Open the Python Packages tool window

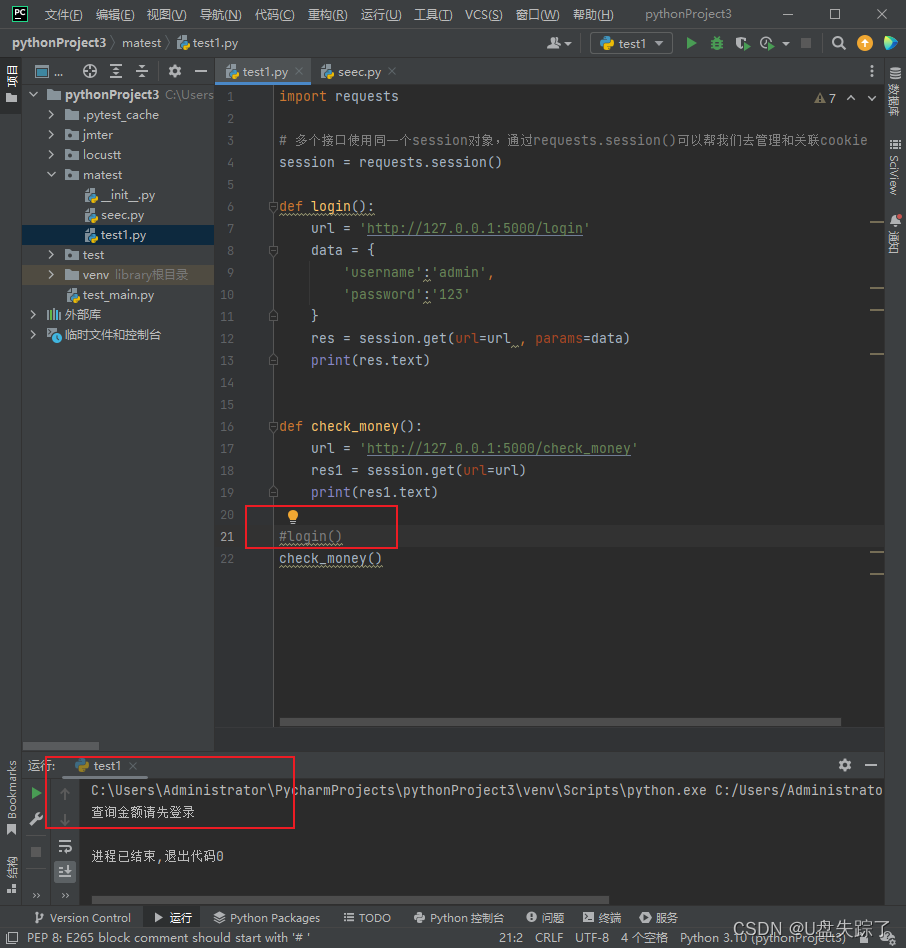266,917
